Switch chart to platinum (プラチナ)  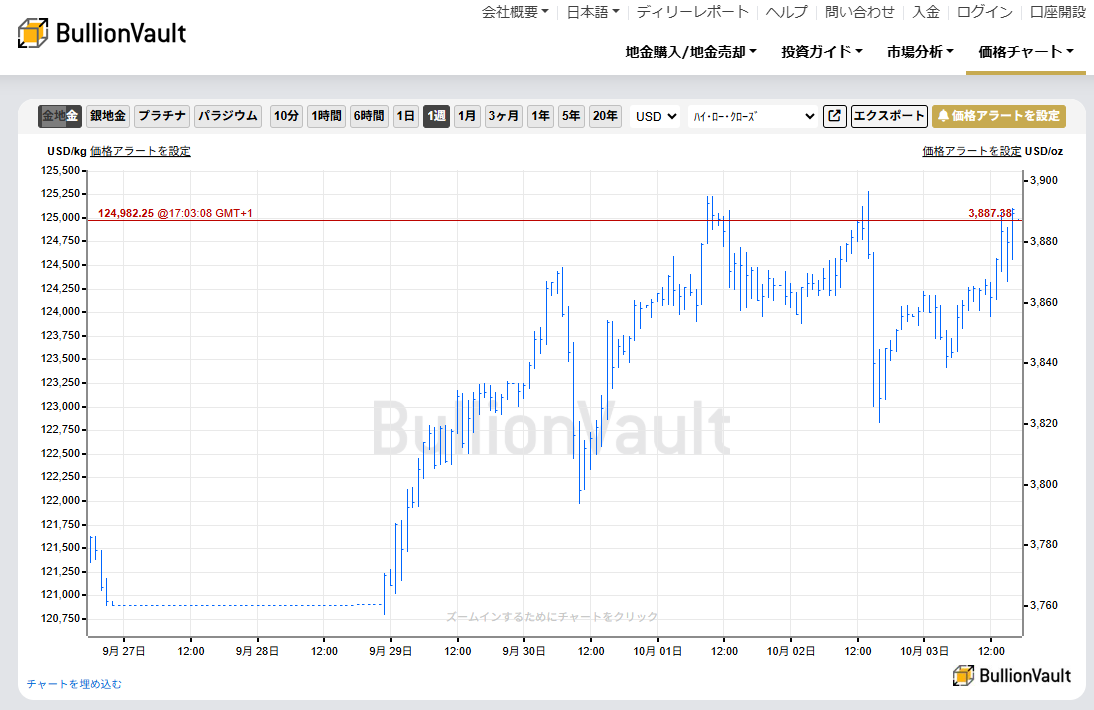tap(162, 116)
